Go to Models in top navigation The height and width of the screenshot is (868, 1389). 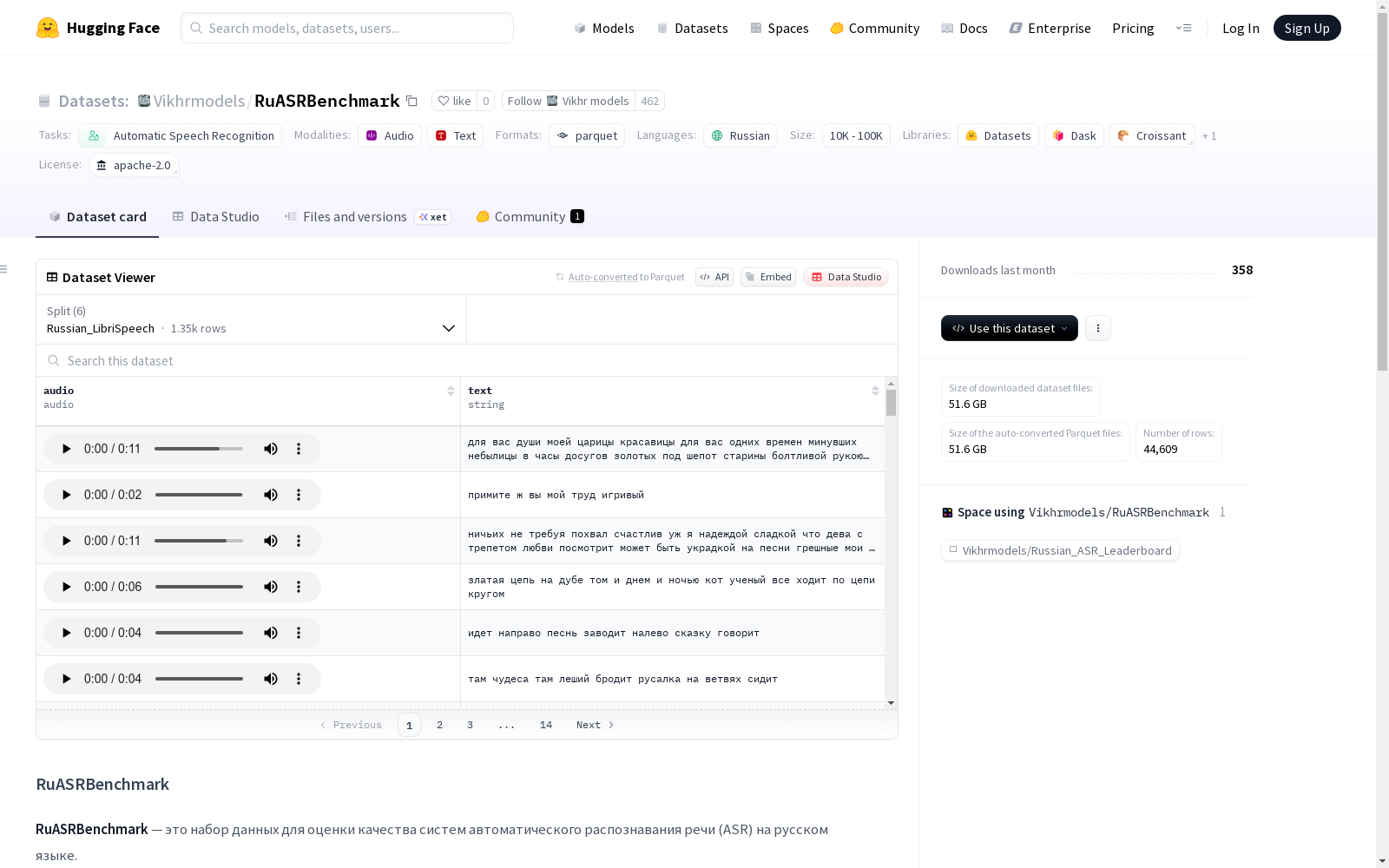pos(604,28)
